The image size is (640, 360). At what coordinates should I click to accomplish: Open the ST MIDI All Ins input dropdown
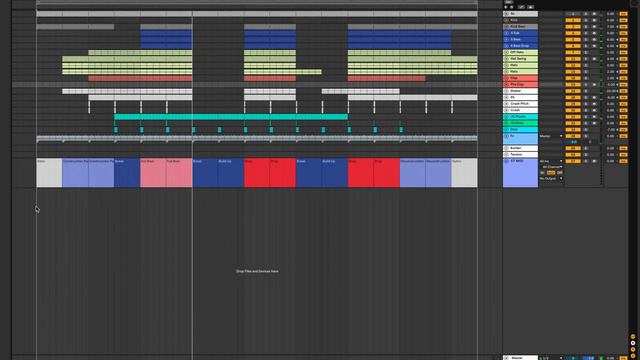click(551, 161)
